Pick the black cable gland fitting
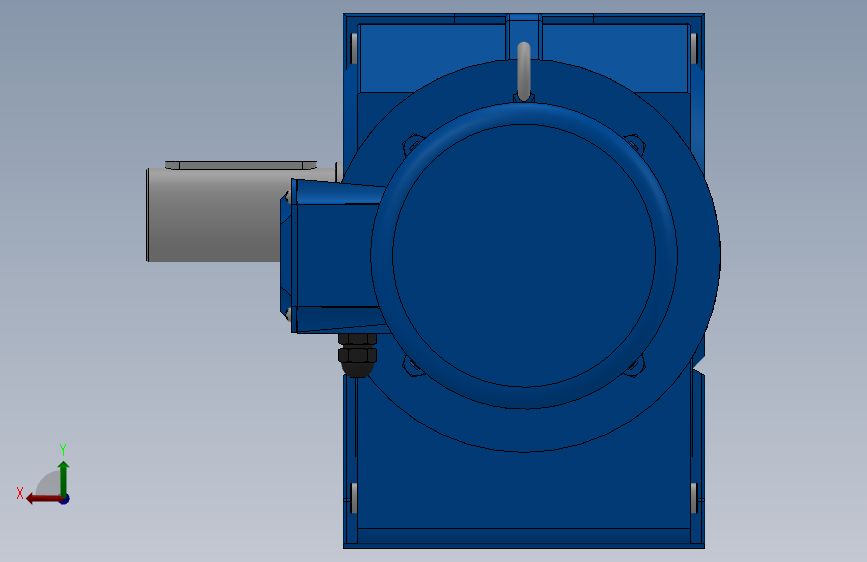Screen dimensions: 867x562 pyautogui.click(x=357, y=355)
